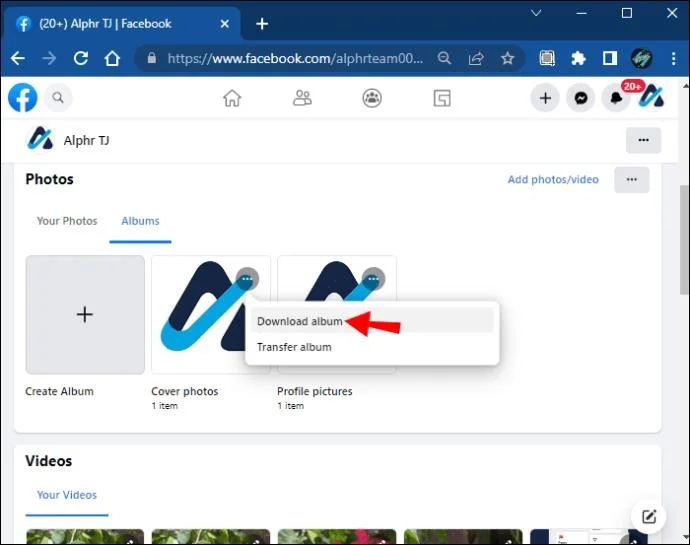Open the browser Extensions puzzle icon
This screenshot has width=690, height=545.
[x=578, y=58]
